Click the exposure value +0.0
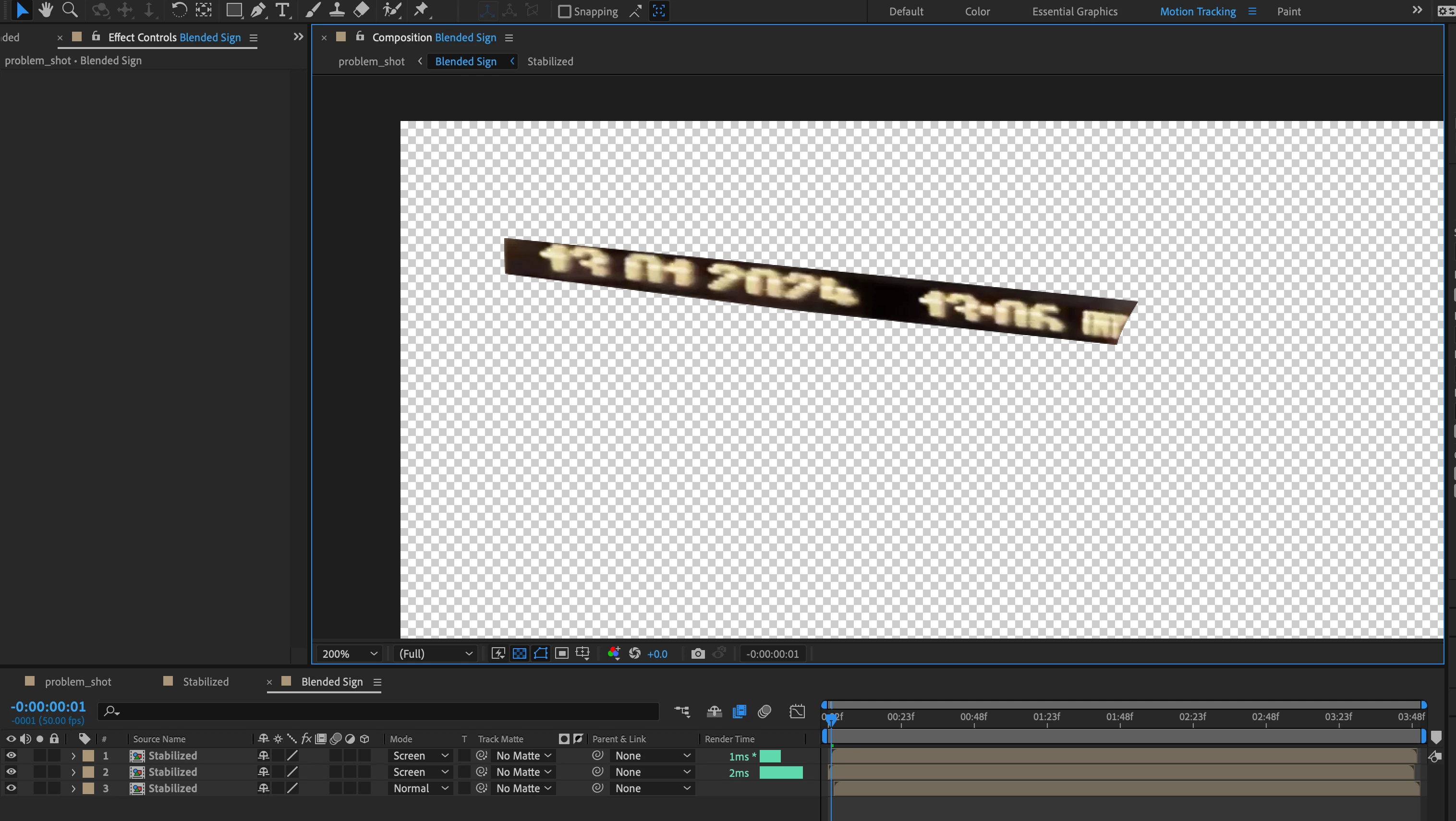 click(657, 654)
